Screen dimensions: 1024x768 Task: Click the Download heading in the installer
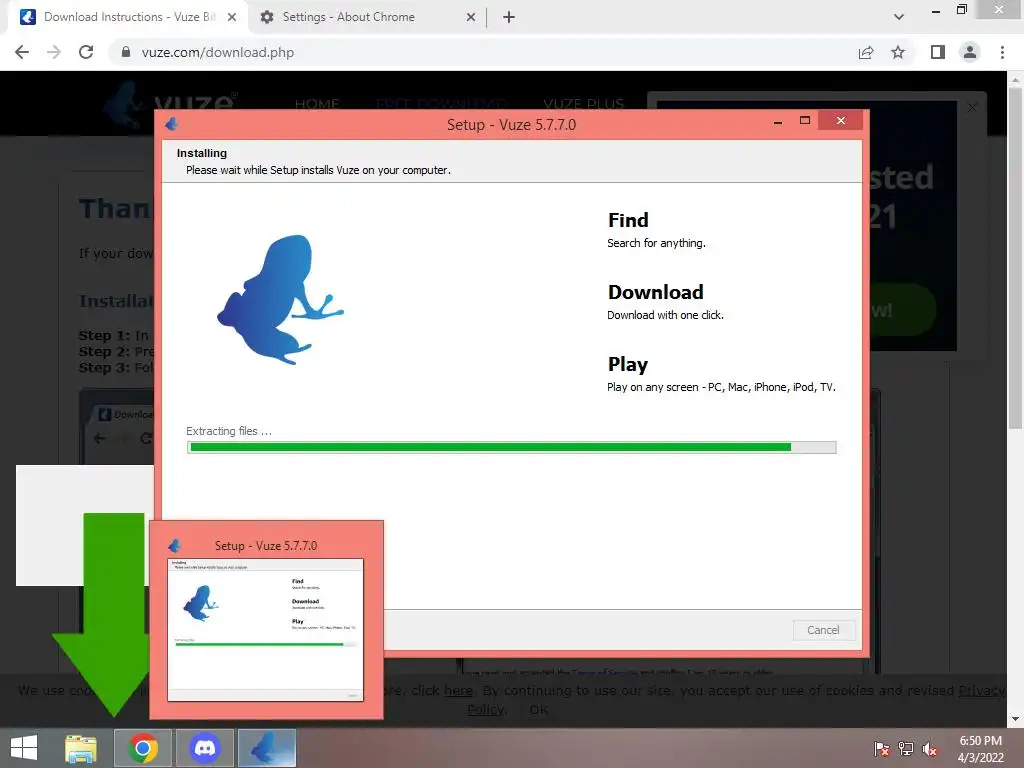(656, 292)
